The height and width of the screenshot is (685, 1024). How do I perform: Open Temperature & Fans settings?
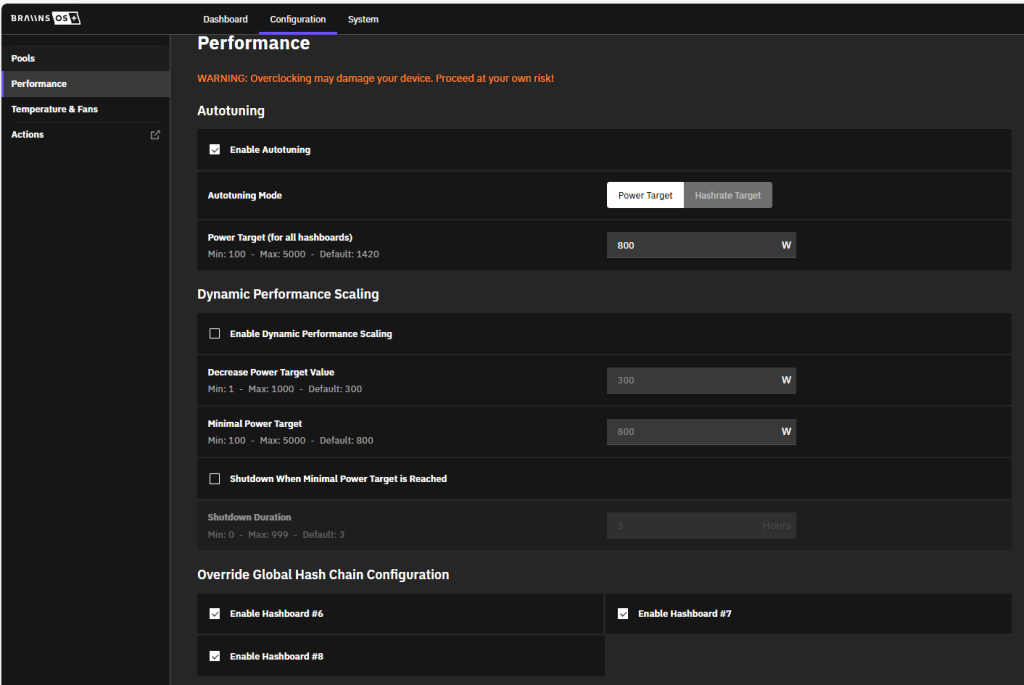(x=55, y=109)
